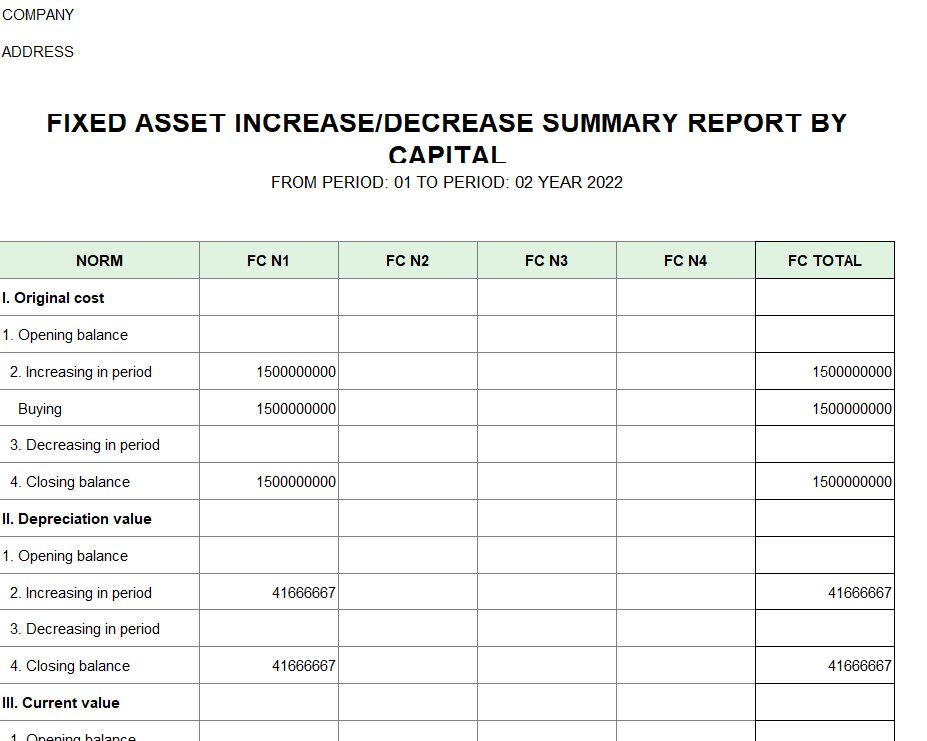Click the I. Original cost row label
Viewport: 927px width, 741px height.
(53, 298)
